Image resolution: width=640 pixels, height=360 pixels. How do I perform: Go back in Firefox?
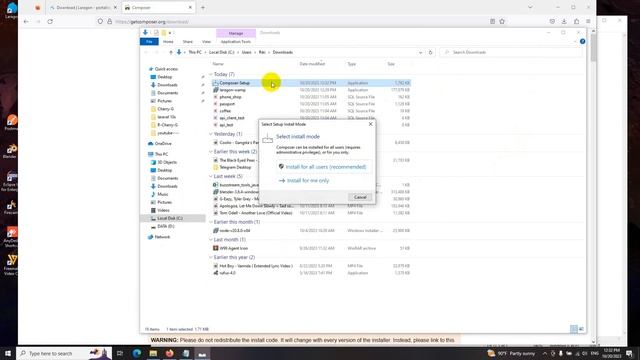[x=26, y=22]
